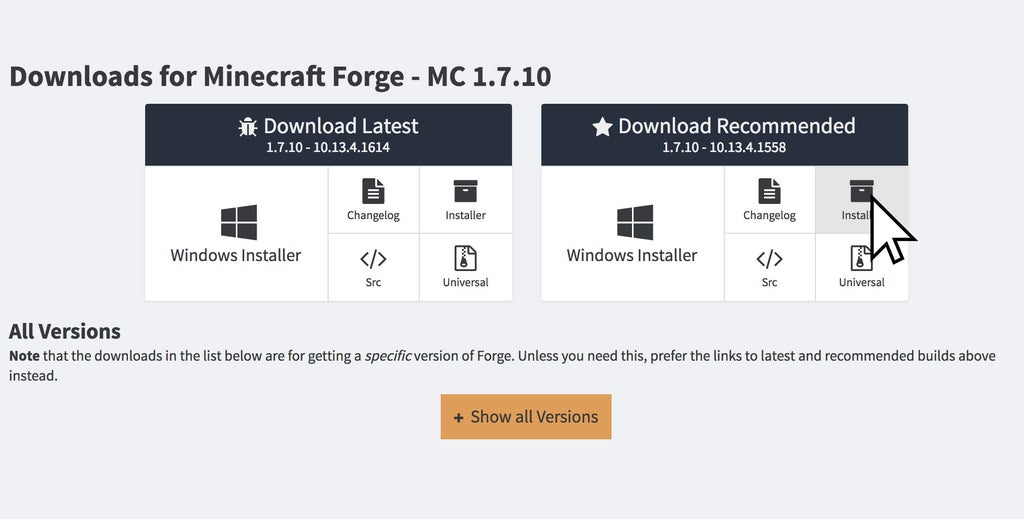Image resolution: width=1024 pixels, height=519 pixels.
Task: Select the Installer icon for recommended build
Action: click(x=861, y=191)
